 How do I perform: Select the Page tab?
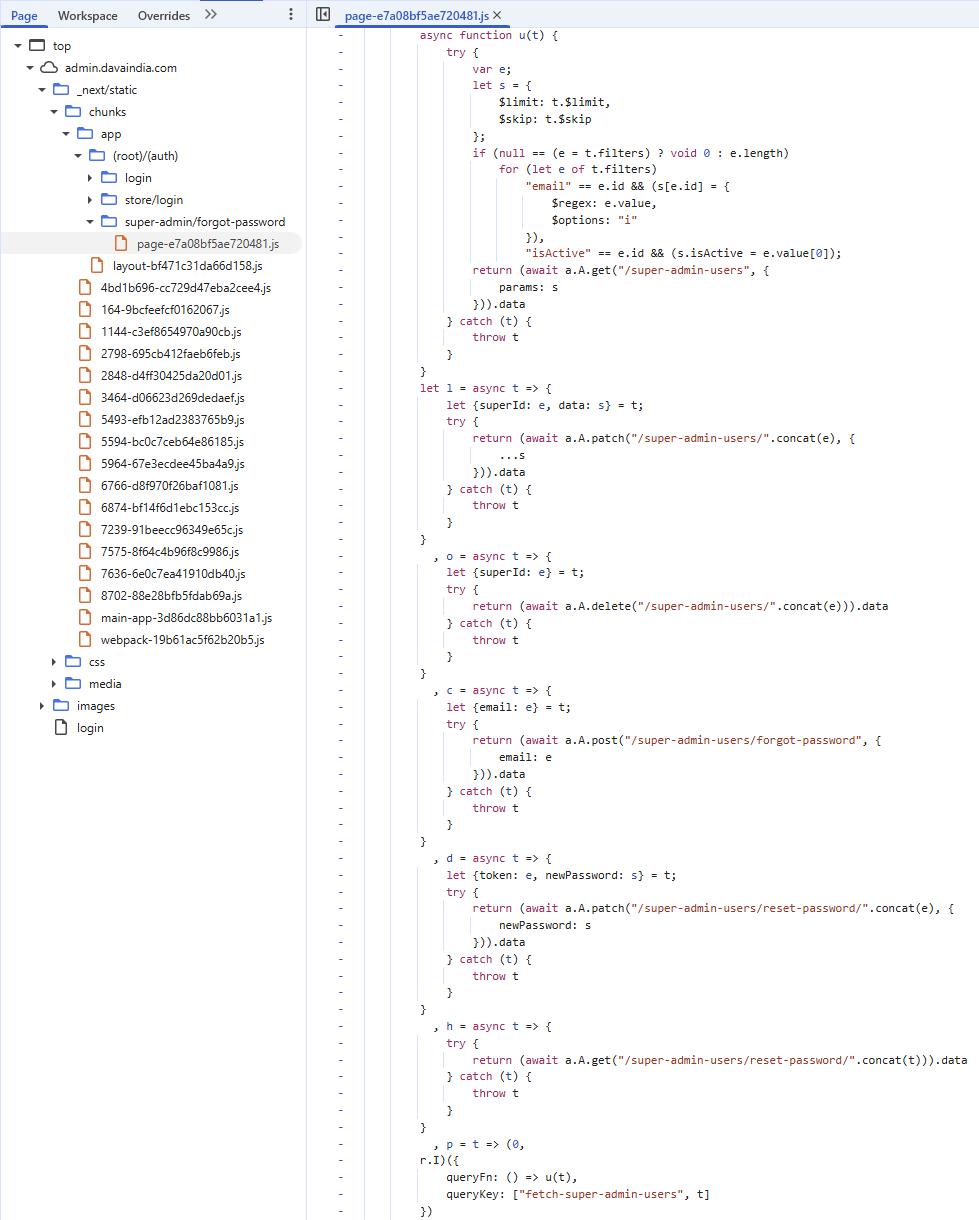click(x=24, y=16)
